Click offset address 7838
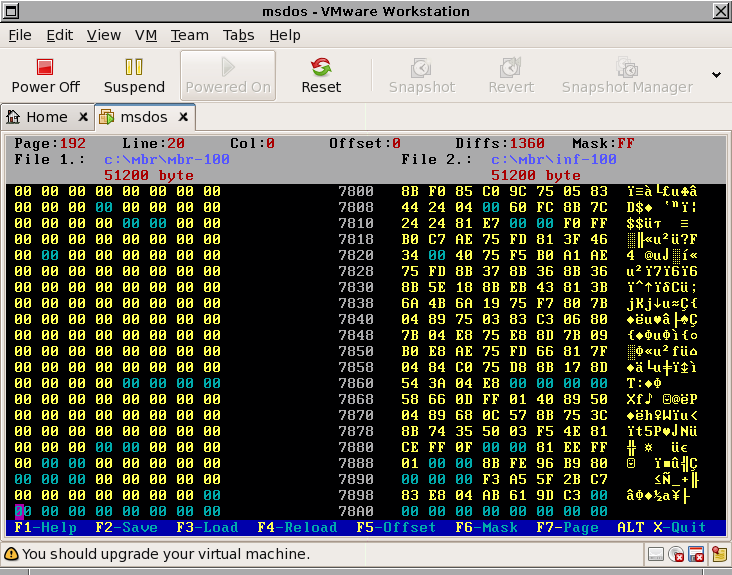732x575 pixels. coord(356,303)
